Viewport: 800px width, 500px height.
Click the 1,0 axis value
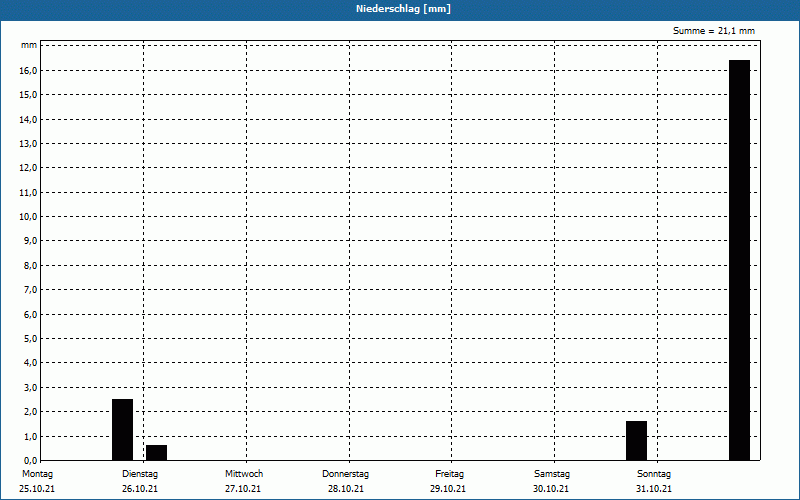[30, 436]
